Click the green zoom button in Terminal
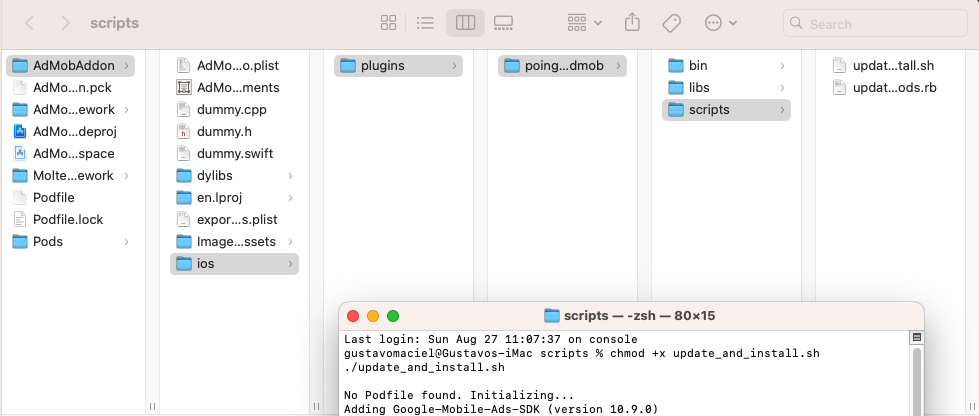The image size is (979, 416). click(393, 315)
